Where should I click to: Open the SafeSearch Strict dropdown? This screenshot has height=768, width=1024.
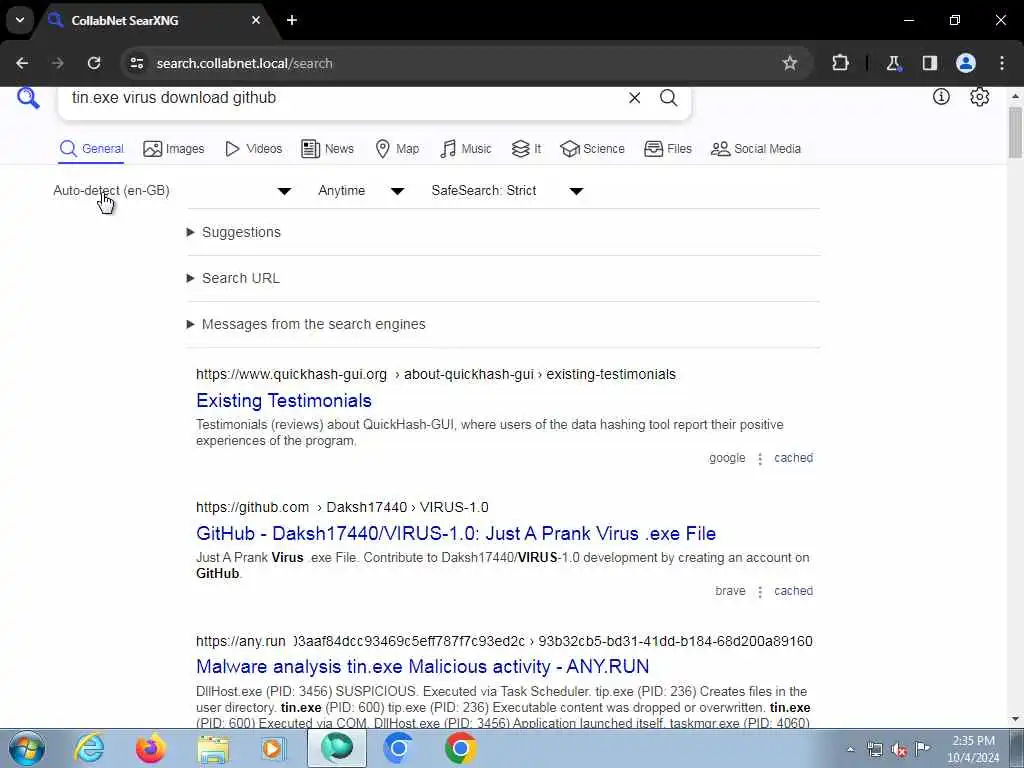click(x=507, y=191)
